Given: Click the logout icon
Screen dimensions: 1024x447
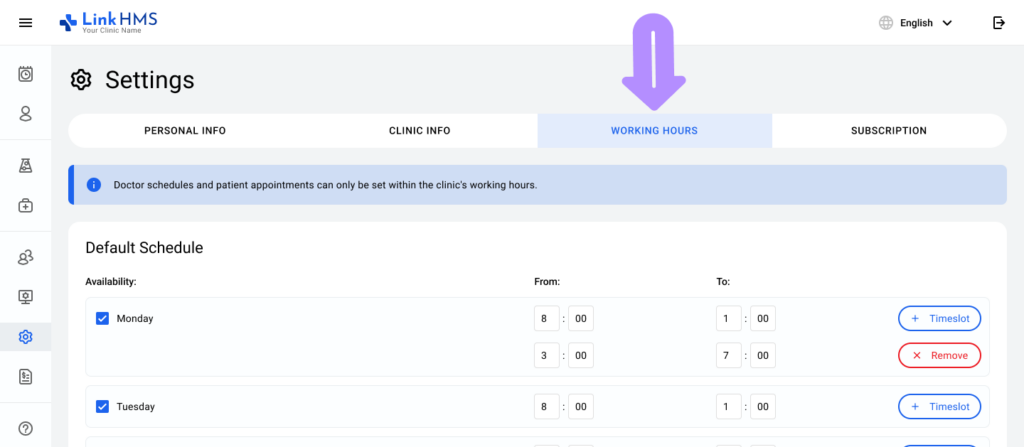Looking at the screenshot, I should click(x=999, y=23).
